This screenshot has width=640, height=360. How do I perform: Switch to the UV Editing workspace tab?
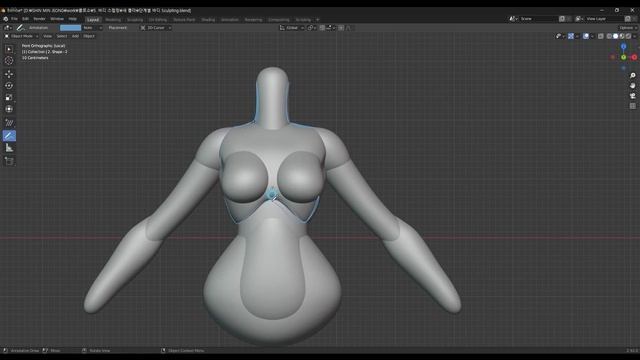(x=158, y=20)
